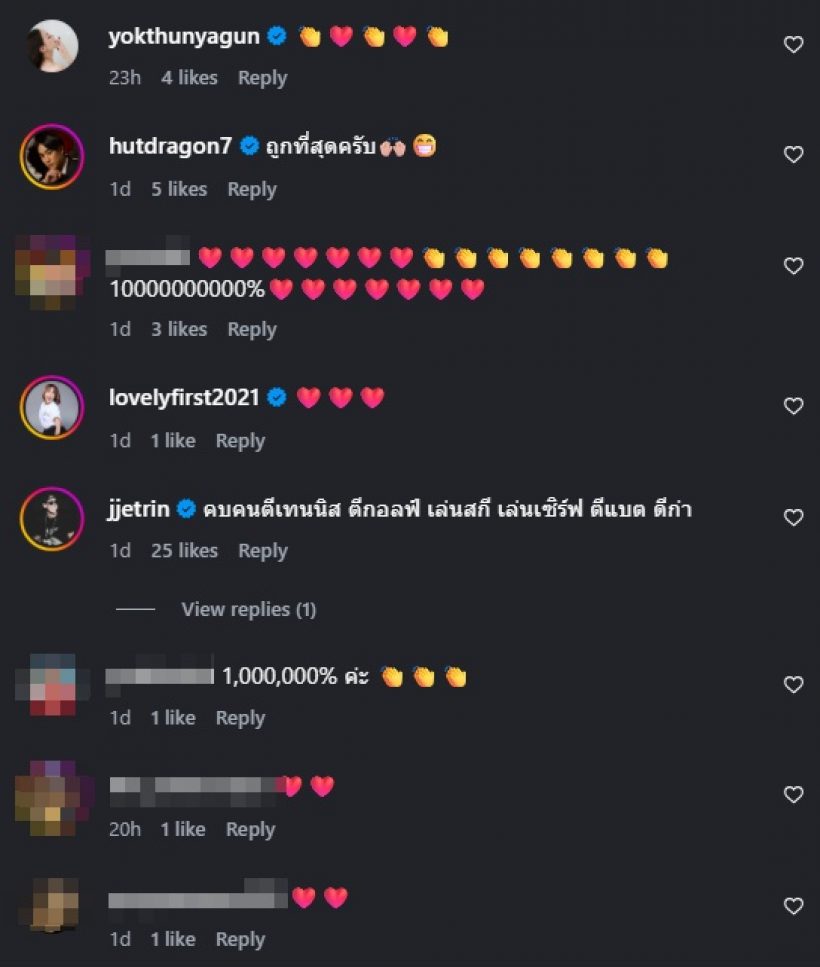Reply to yokthunyagun's comment

(263, 78)
